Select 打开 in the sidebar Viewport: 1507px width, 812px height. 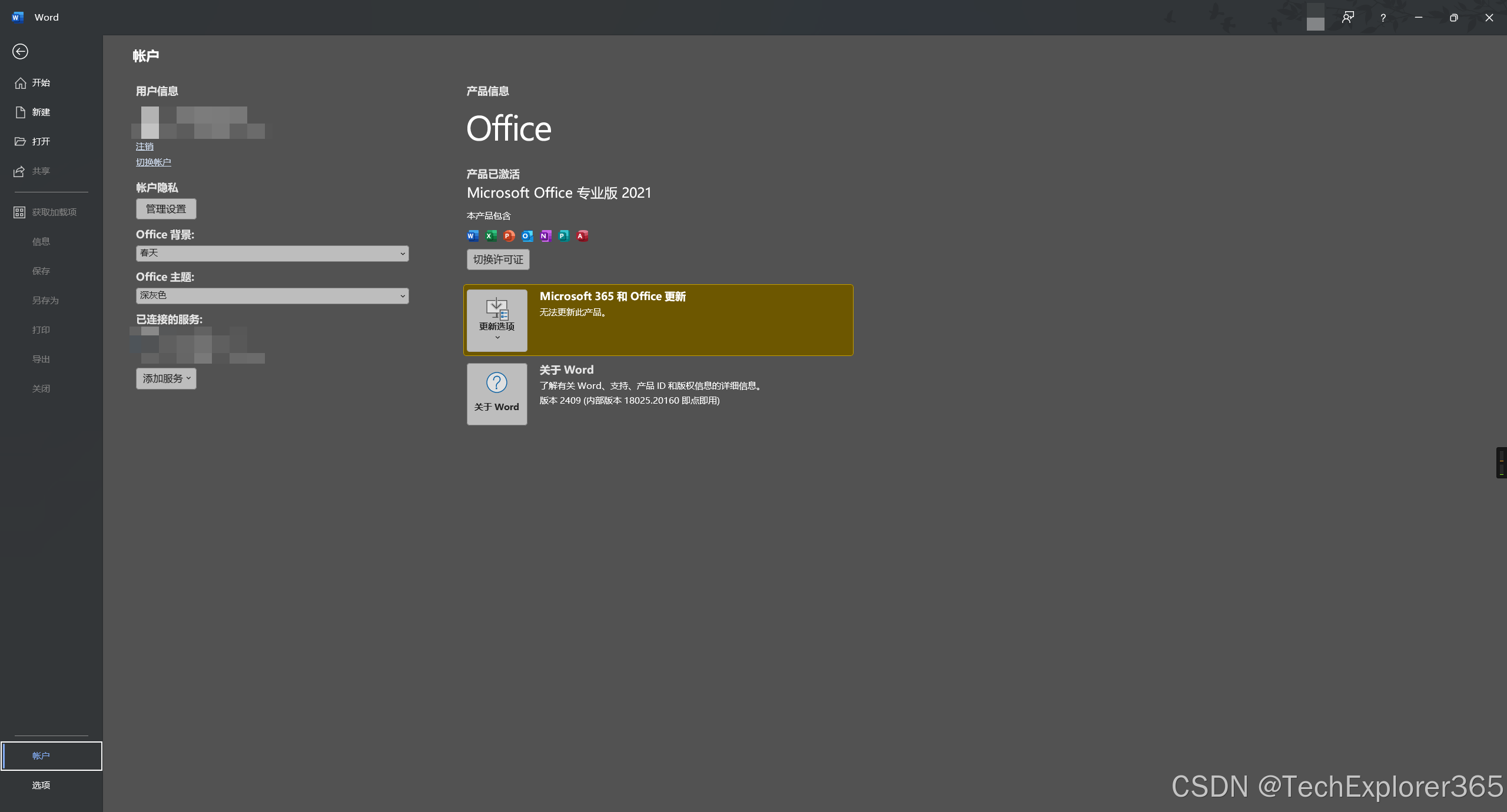(x=41, y=141)
